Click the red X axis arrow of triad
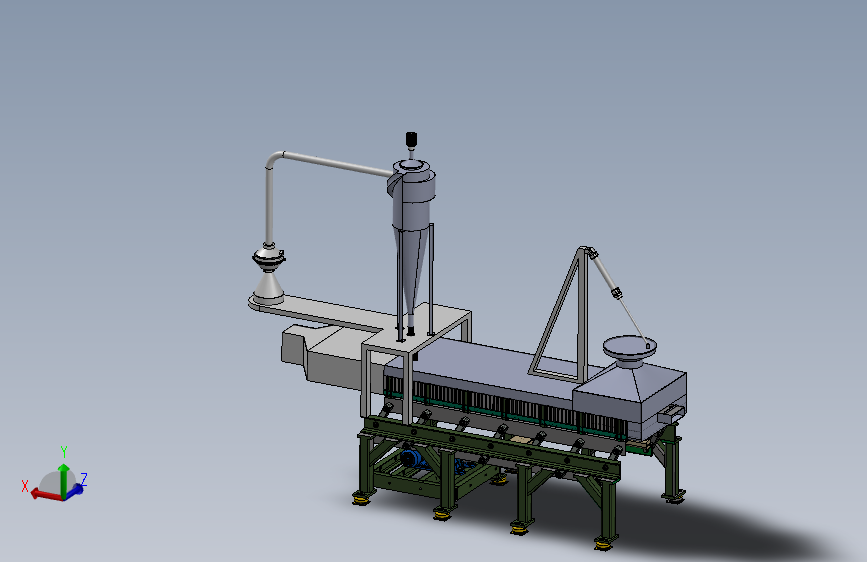Image resolution: width=867 pixels, height=562 pixels. click(x=44, y=493)
